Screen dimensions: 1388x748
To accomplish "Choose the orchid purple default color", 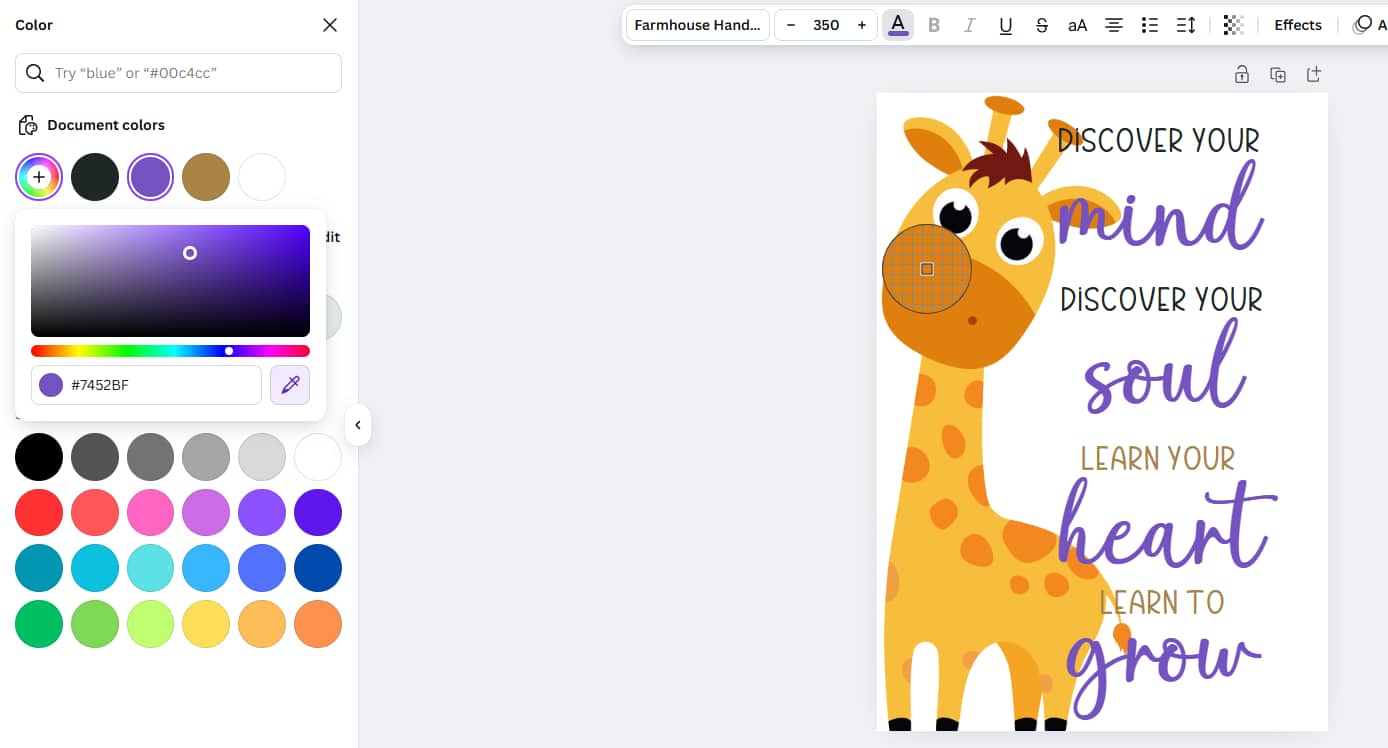I will [206, 513].
